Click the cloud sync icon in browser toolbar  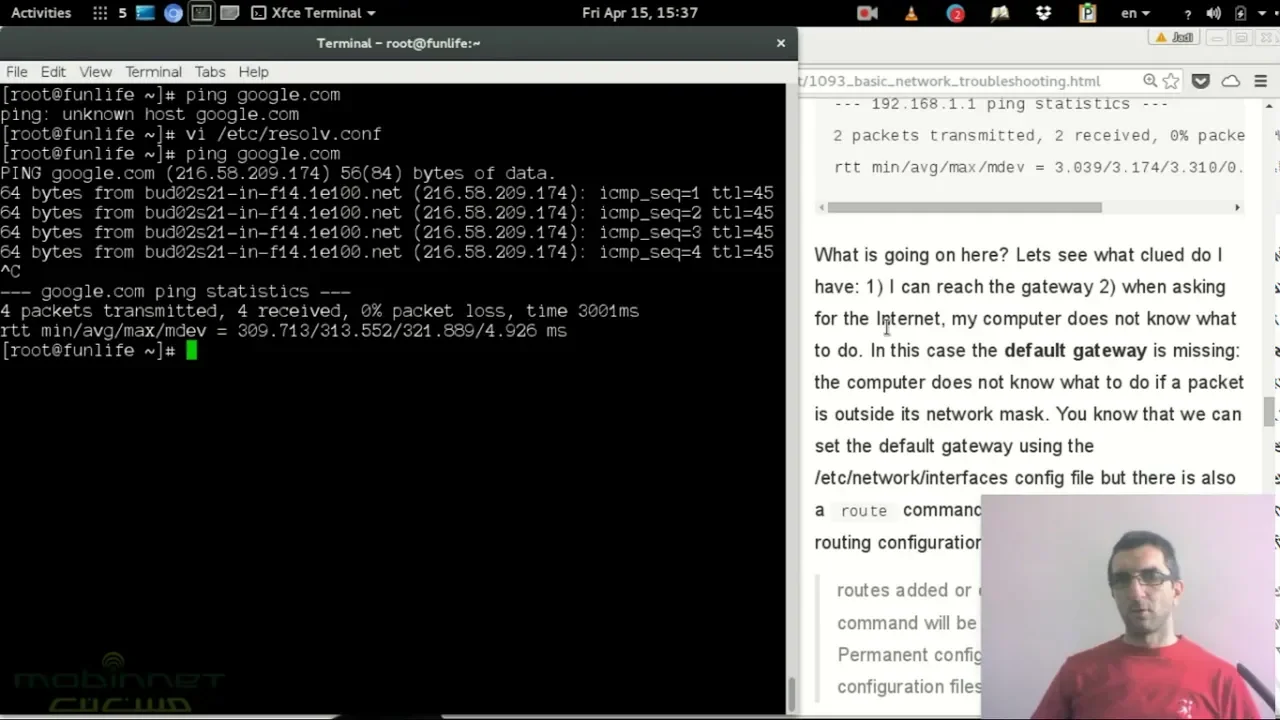point(1231,81)
